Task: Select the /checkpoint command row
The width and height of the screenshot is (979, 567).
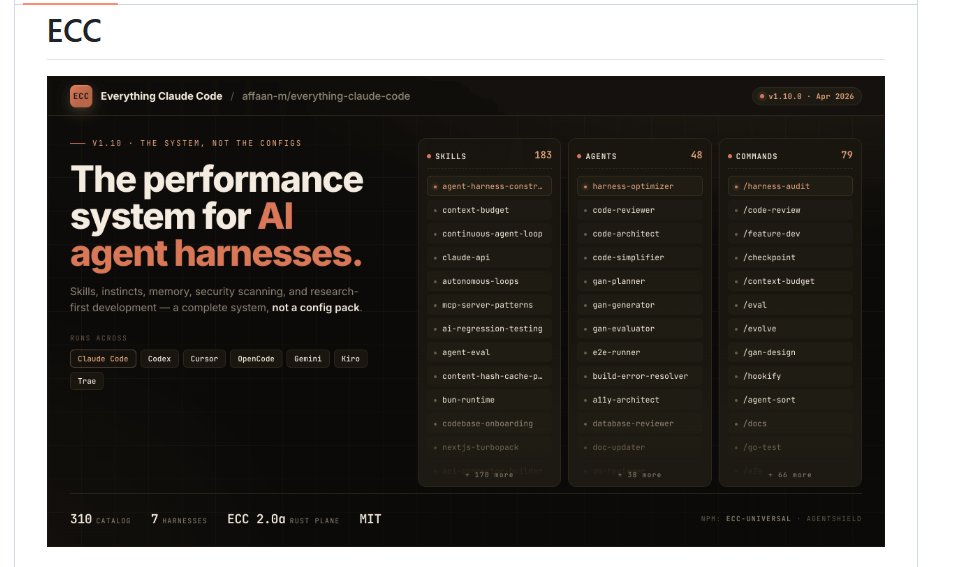Action: (x=790, y=257)
